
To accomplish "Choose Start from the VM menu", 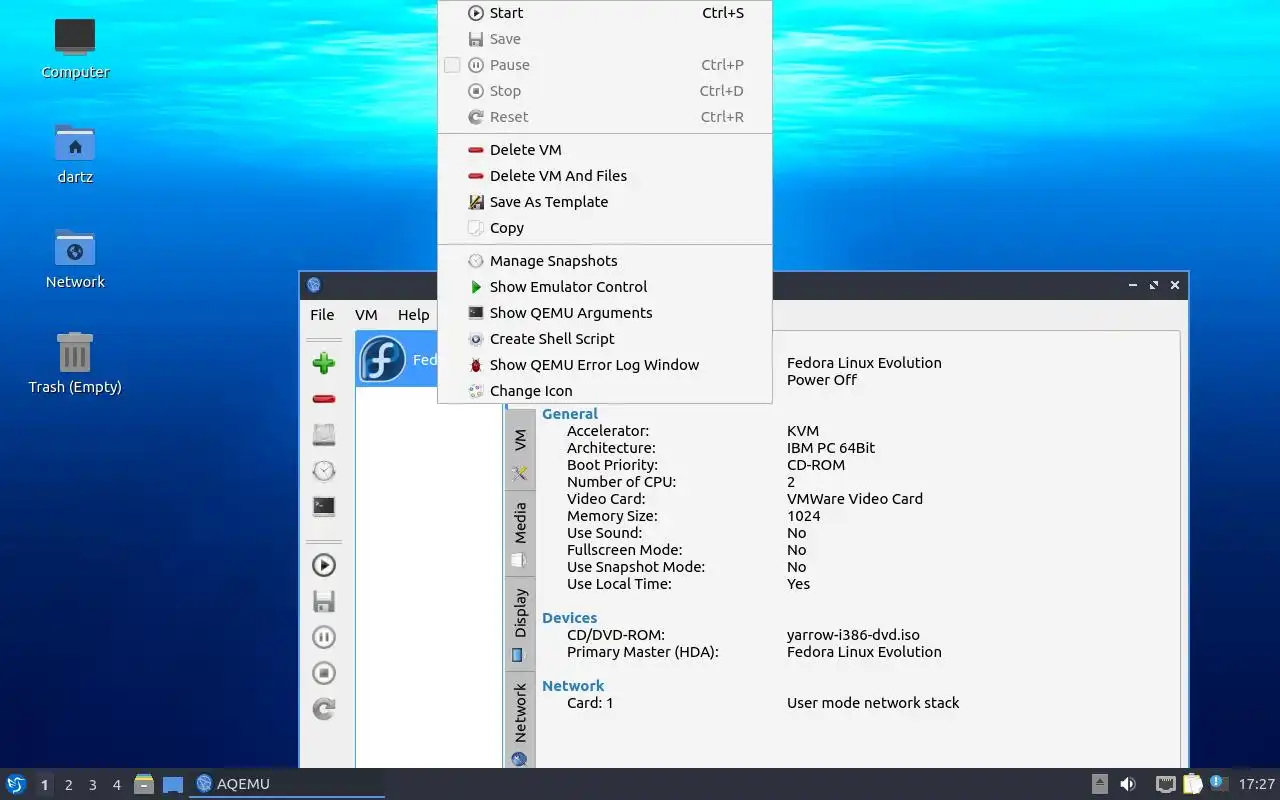I will click(x=605, y=13).
